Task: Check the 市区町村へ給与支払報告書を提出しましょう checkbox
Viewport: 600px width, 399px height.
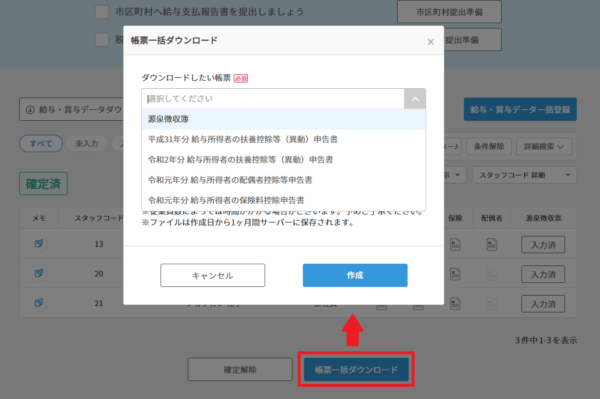Action: (x=102, y=12)
